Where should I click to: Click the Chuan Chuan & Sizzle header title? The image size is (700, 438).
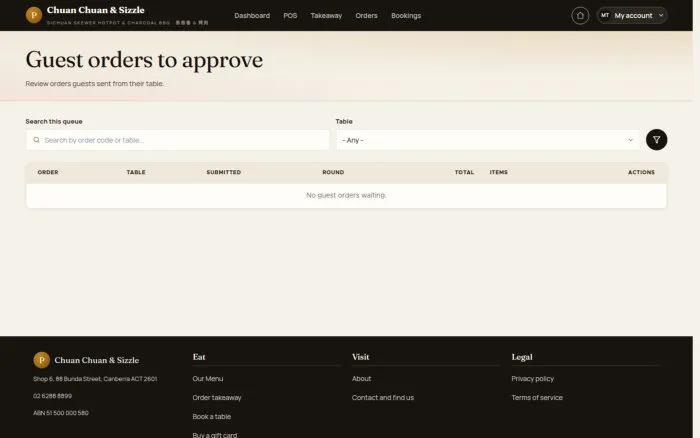pyautogui.click(x=96, y=10)
